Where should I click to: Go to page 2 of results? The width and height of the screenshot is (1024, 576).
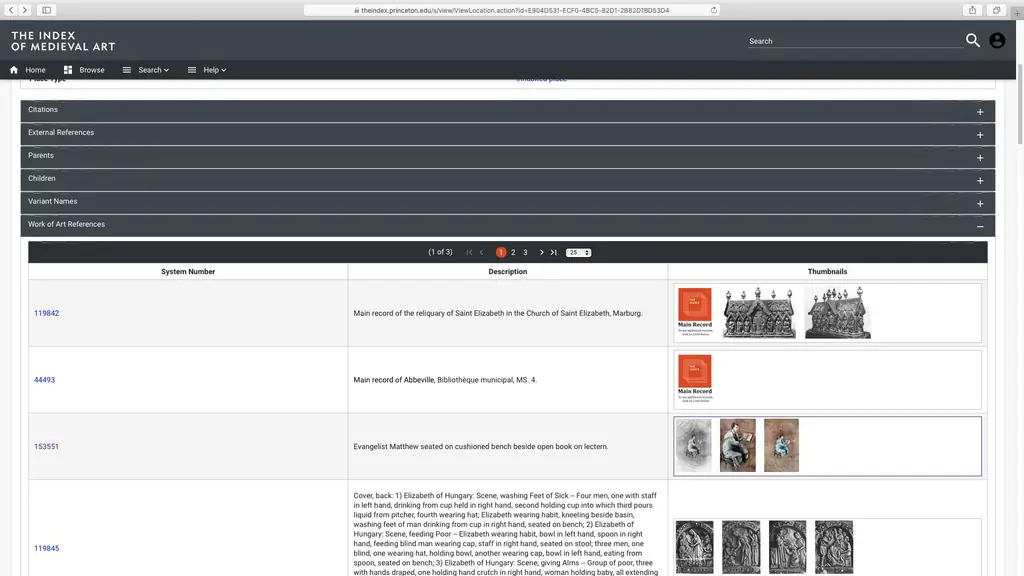(513, 252)
